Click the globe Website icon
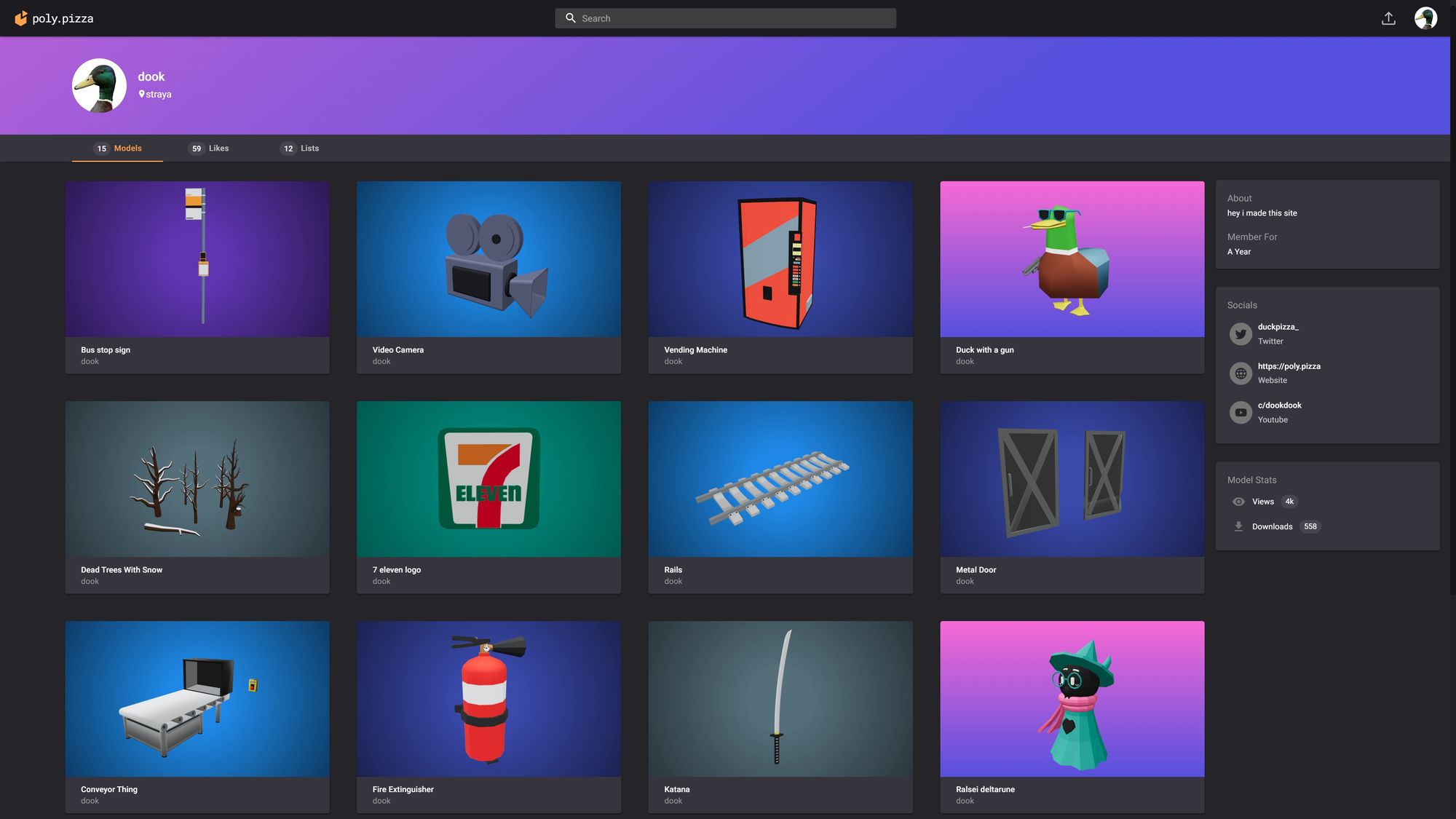 tap(1241, 373)
